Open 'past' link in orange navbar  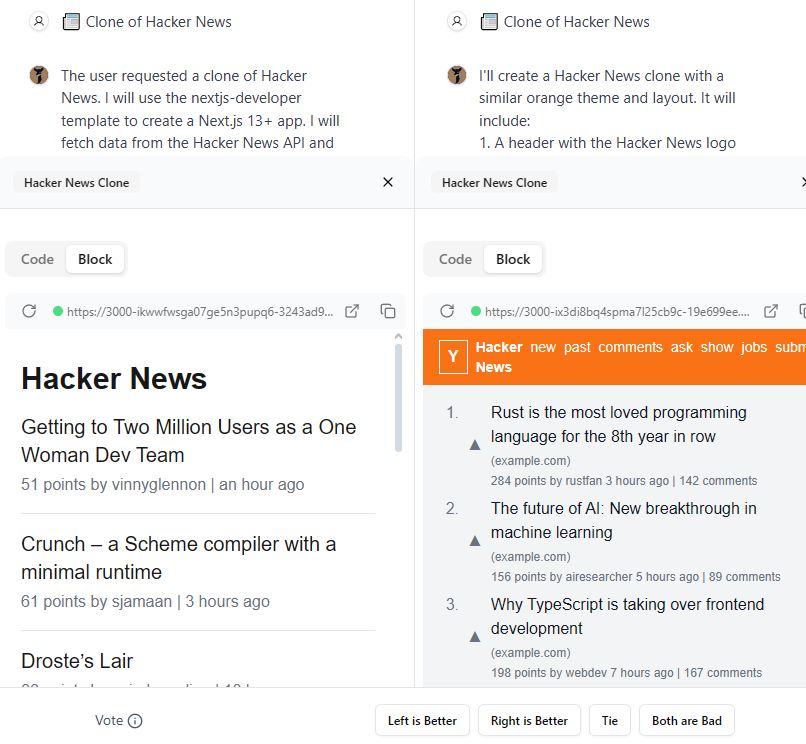point(577,347)
